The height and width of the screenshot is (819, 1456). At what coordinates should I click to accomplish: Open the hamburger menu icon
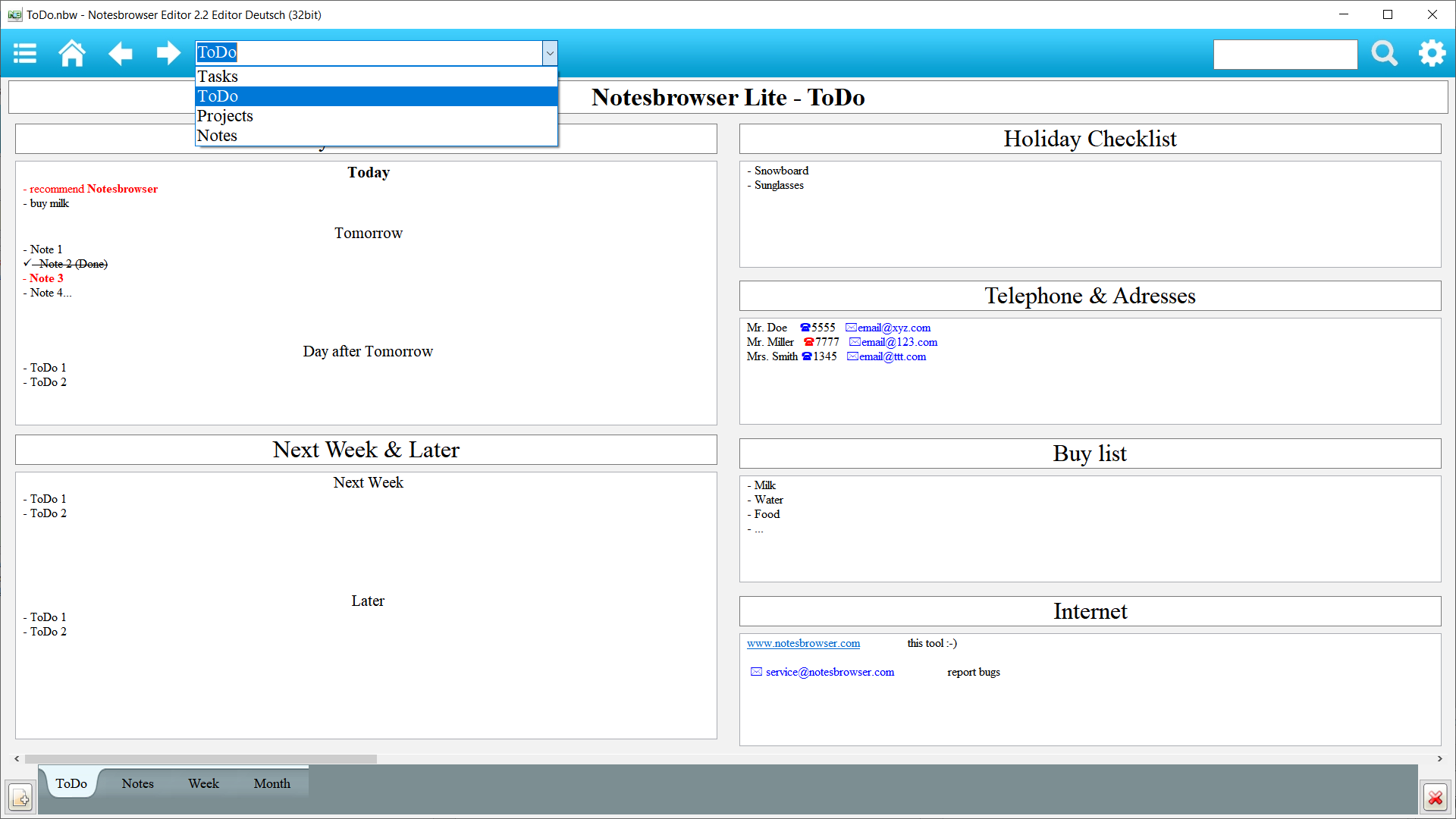[25, 53]
